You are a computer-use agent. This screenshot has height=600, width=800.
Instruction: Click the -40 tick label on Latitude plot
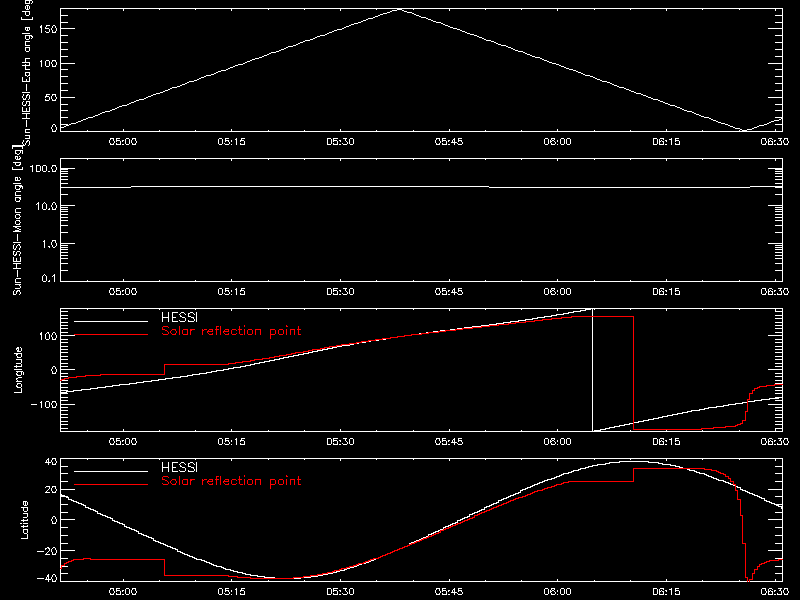[47, 579]
